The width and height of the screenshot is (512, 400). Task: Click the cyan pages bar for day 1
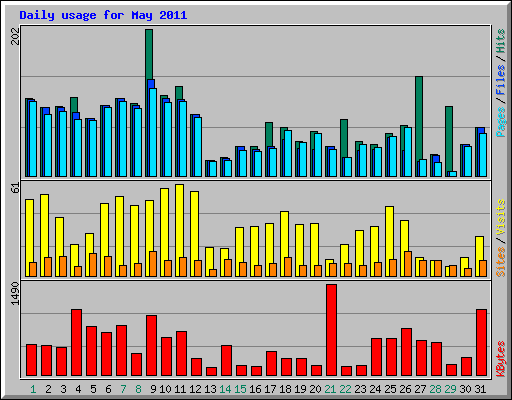pos(33,139)
